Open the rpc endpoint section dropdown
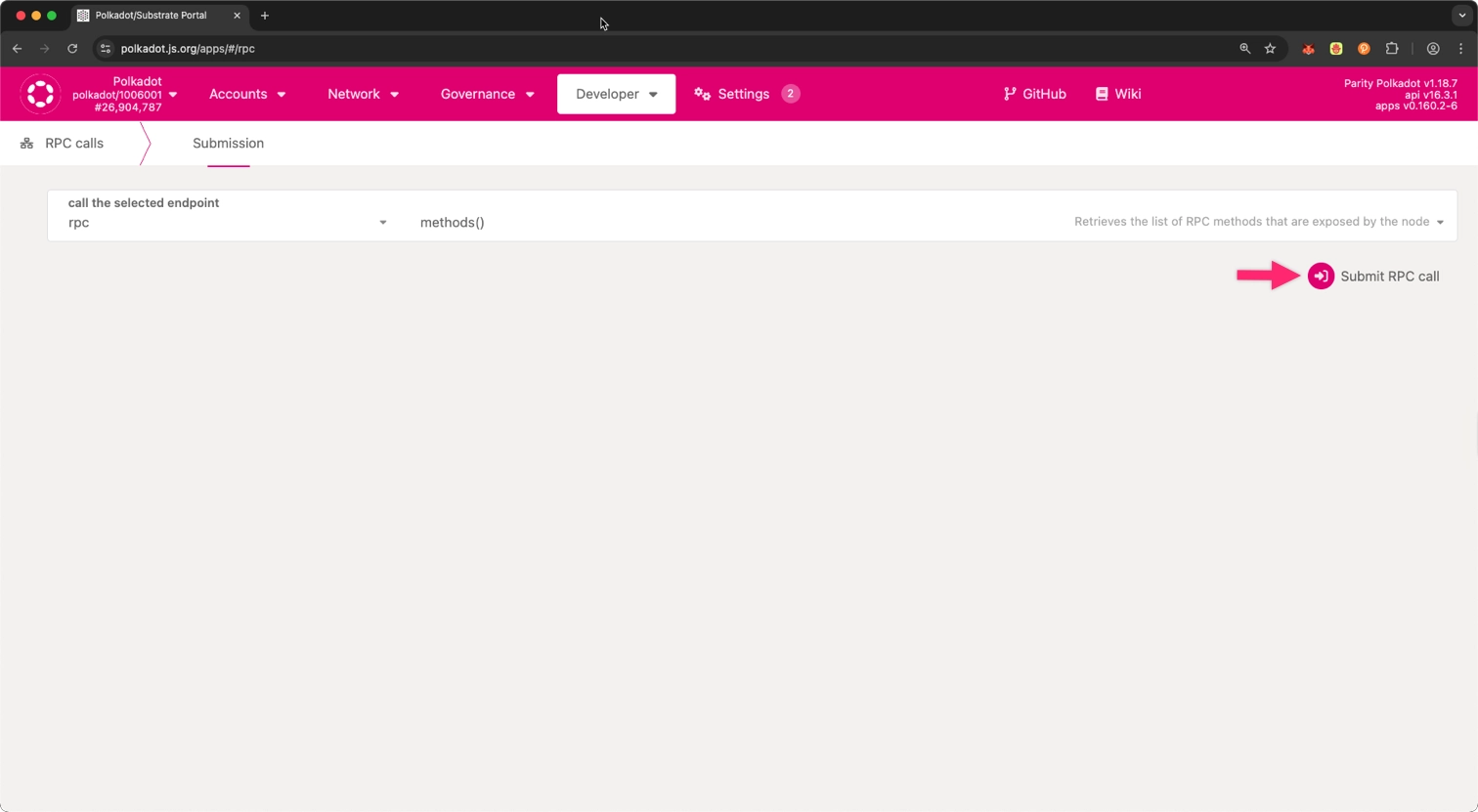This screenshot has height=812, width=1478. (x=227, y=223)
